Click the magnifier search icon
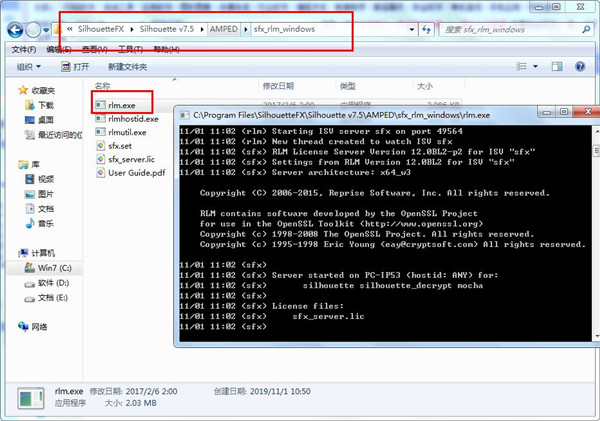The height and width of the screenshot is (421, 600). [586, 29]
